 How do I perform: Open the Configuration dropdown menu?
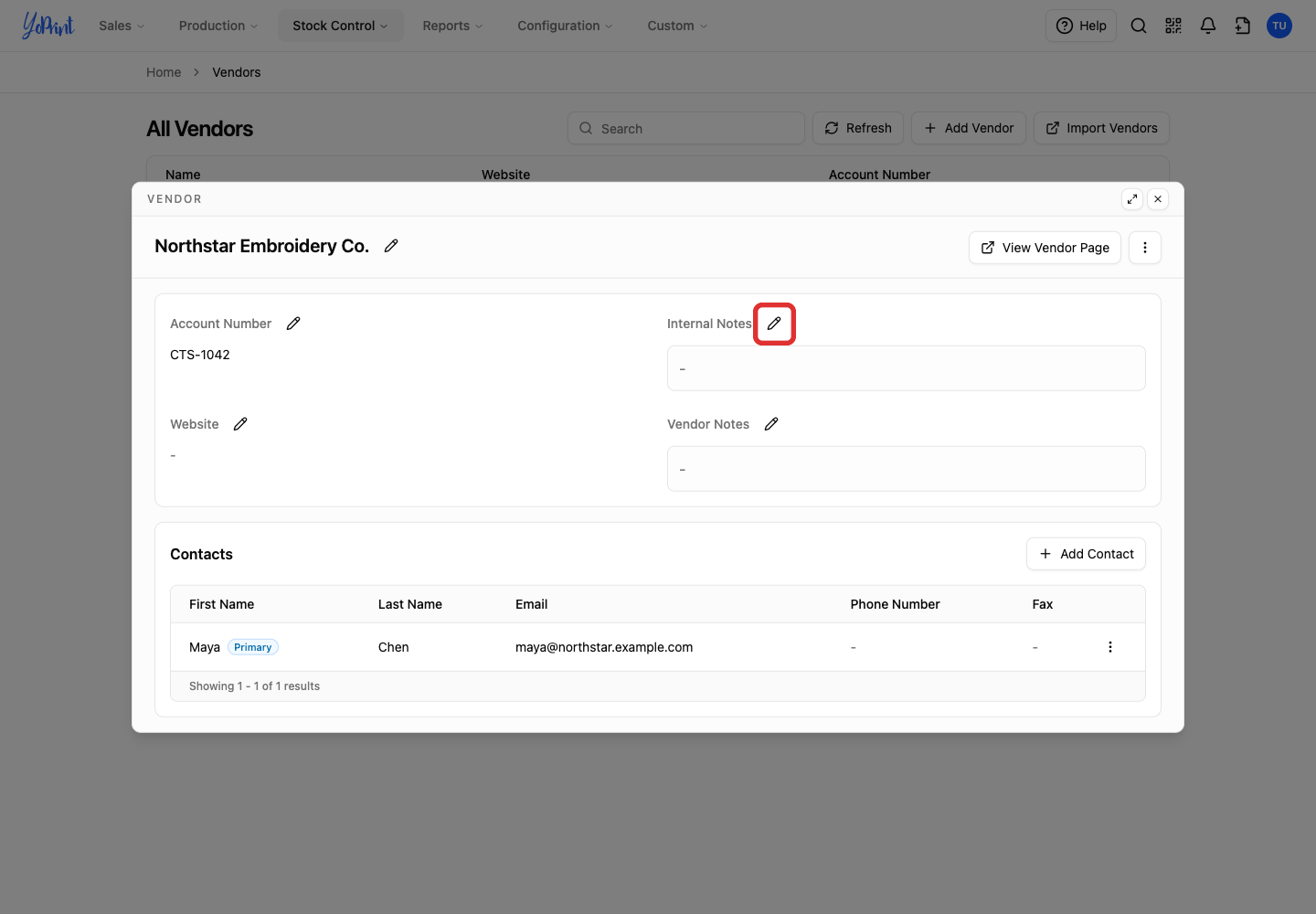(x=565, y=26)
